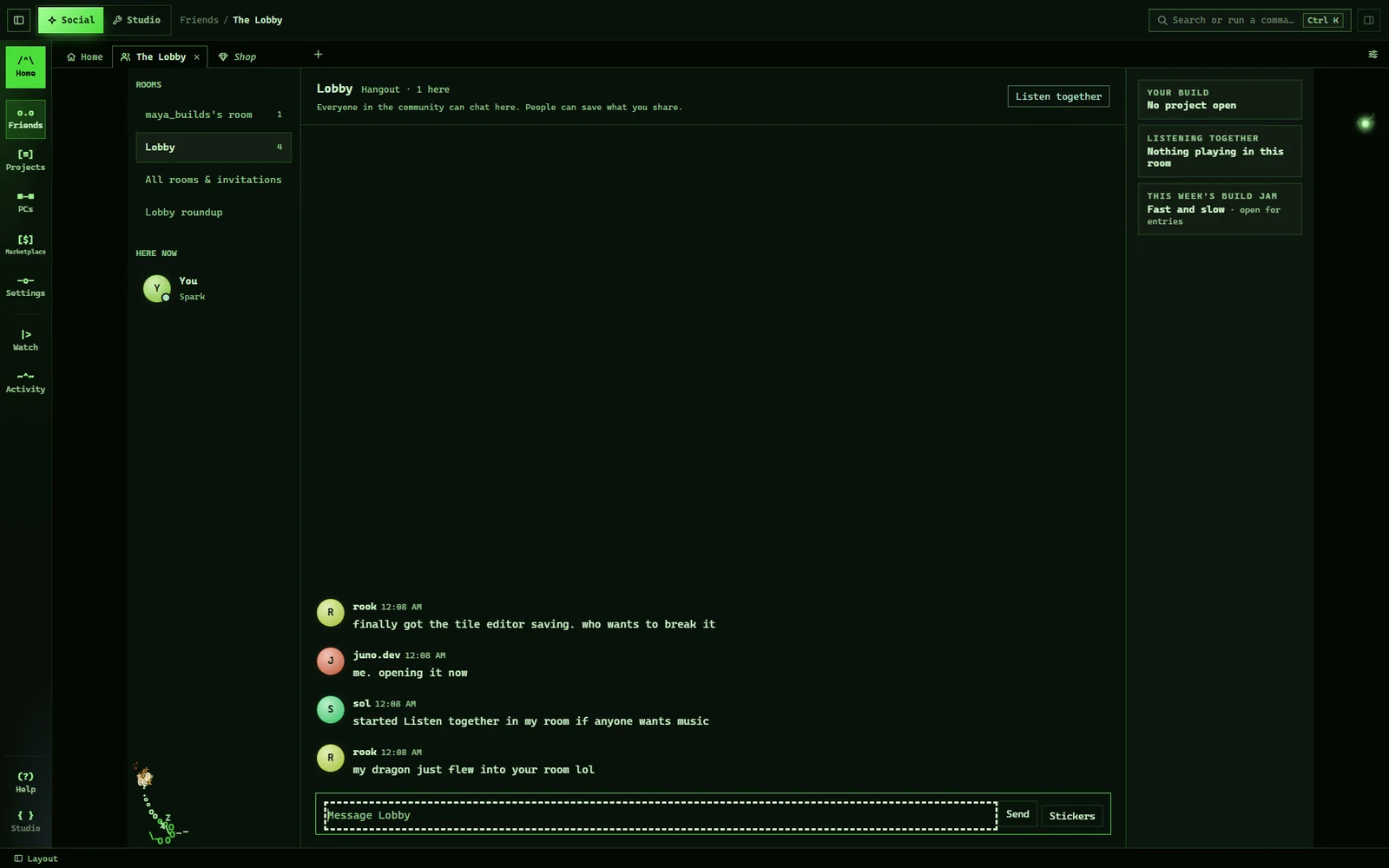The height and width of the screenshot is (868, 1389).
Task: Open maya_builds's room
Action: [214, 115]
